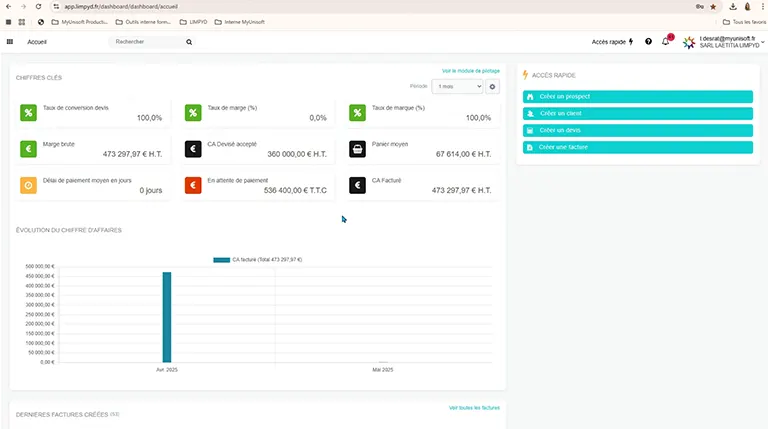
Task: Click Créer un prospect button
Action: (637, 96)
